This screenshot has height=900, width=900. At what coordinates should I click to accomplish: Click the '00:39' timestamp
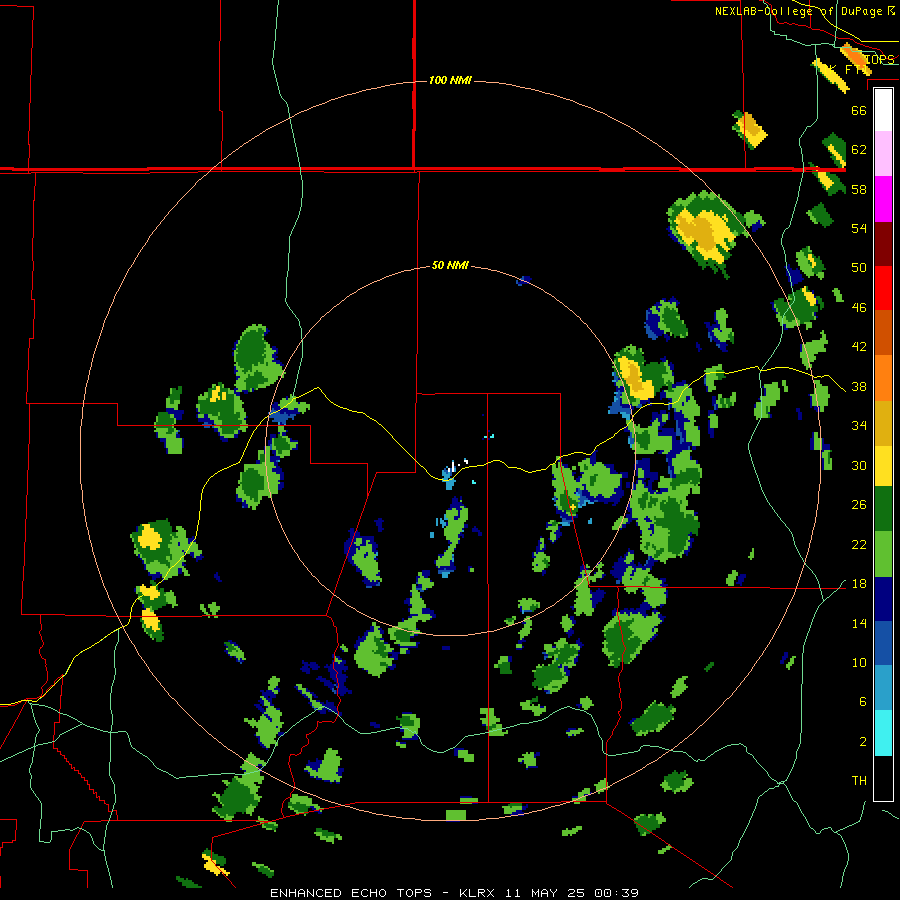[x=616, y=893]
